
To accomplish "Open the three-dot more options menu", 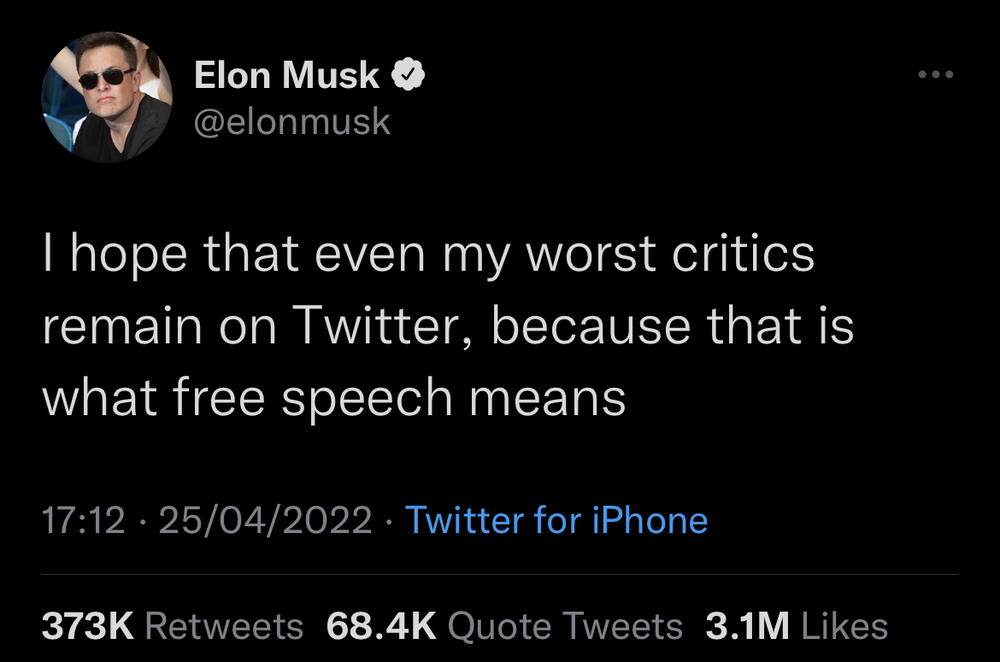I will coord(935,75).
